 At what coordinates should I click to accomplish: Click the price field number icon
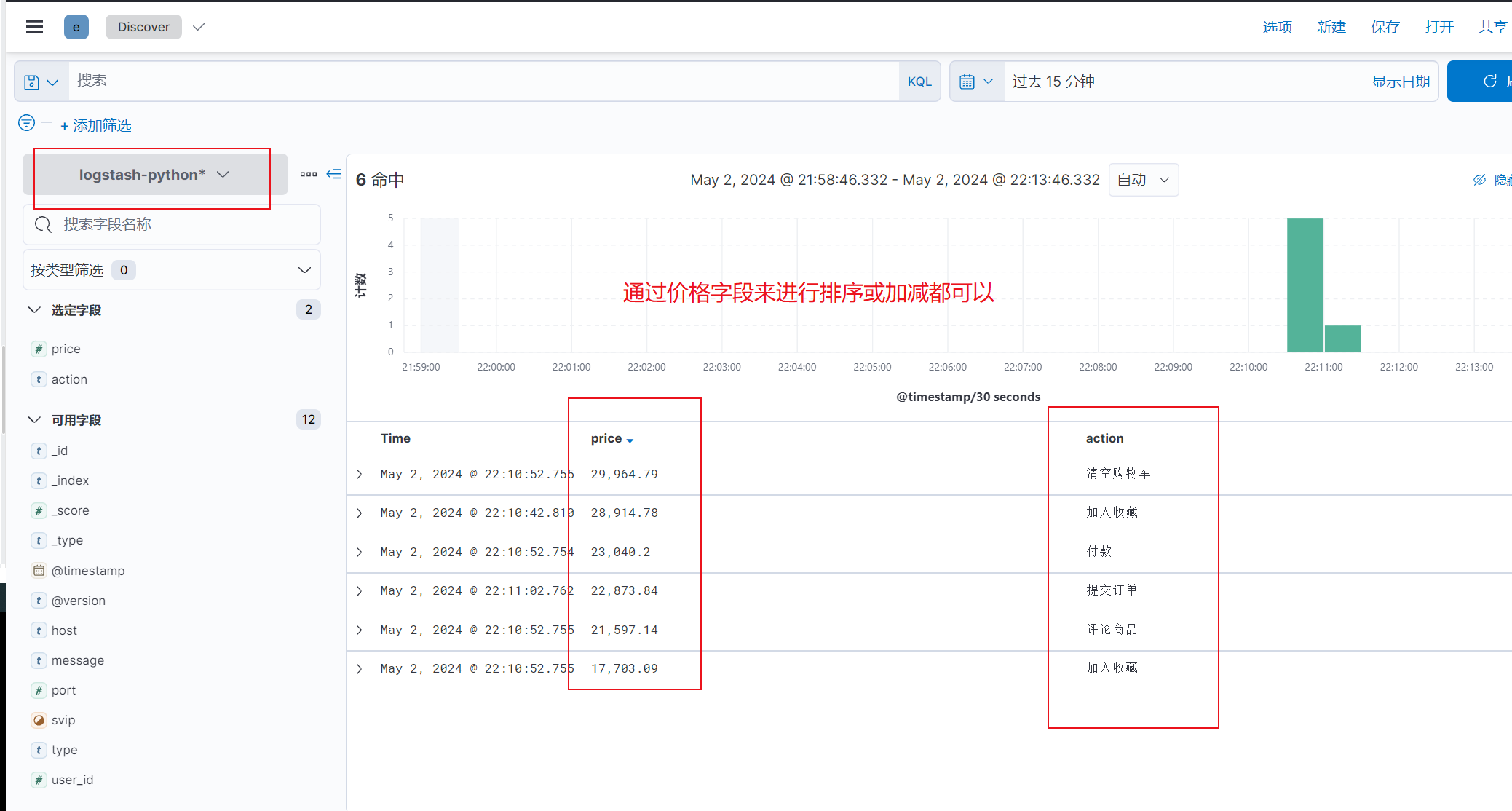point(39,349)
